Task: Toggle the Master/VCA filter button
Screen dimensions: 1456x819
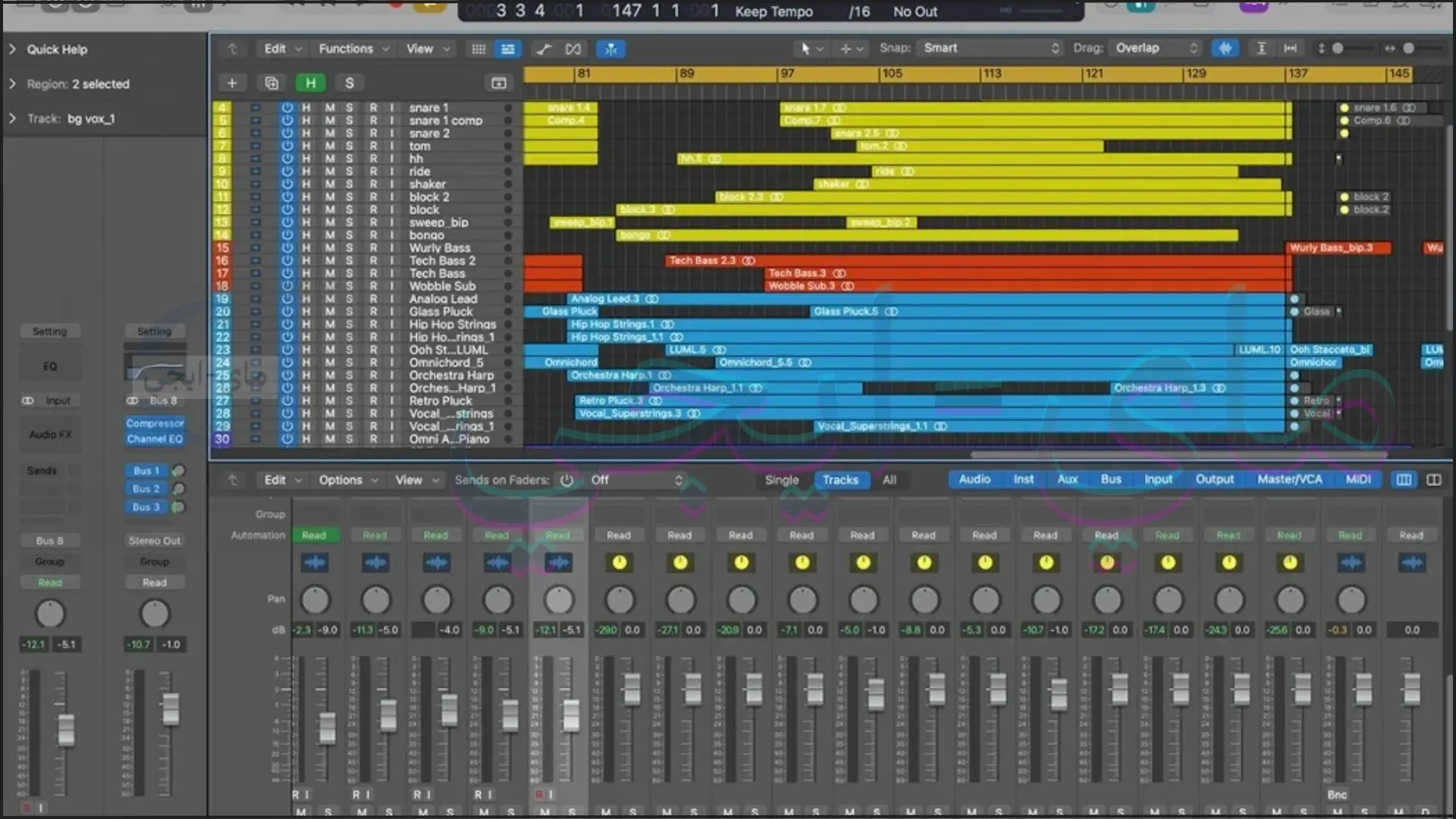Action: 1289,479
